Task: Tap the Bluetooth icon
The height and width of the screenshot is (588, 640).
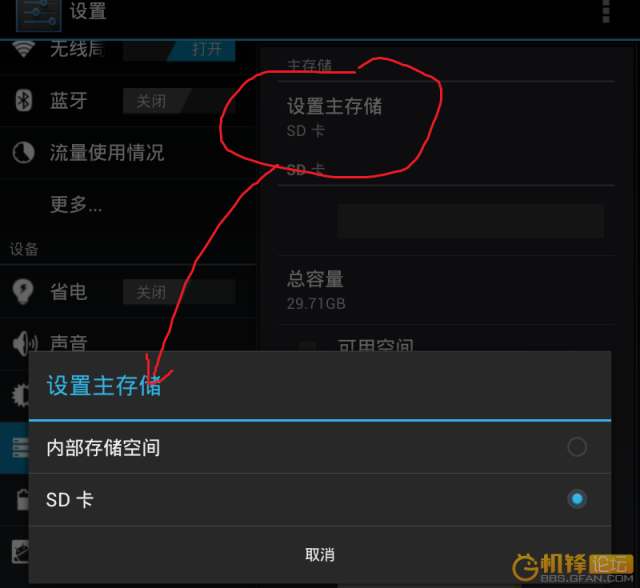Action: pyautogui.click(x=24, y=100)
